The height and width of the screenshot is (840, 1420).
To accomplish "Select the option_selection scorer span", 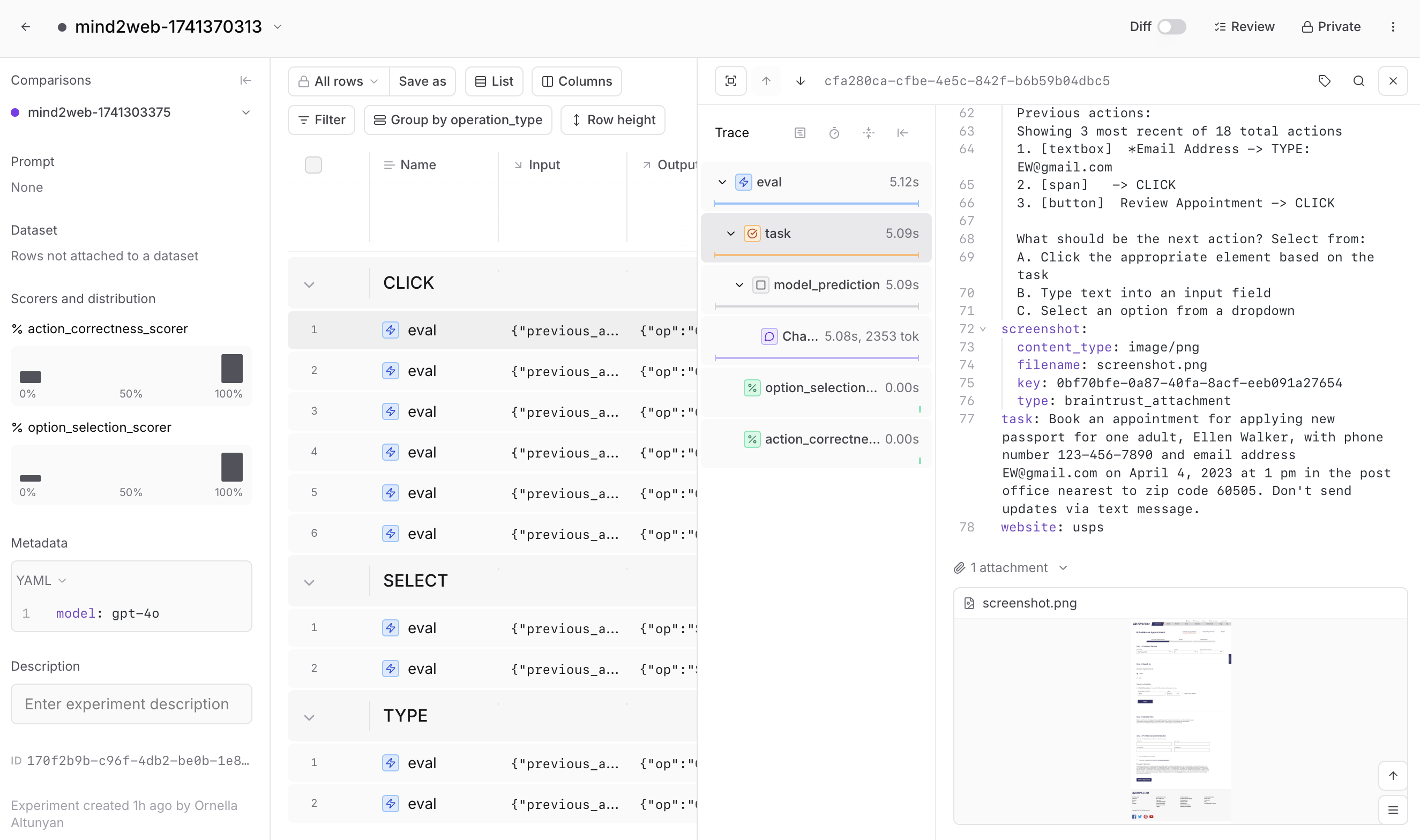I will (820, 388).
